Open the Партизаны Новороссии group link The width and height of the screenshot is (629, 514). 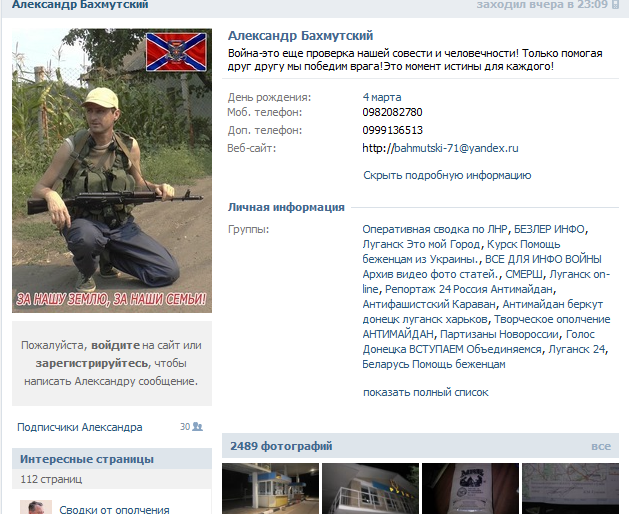(x=499, y=334)
